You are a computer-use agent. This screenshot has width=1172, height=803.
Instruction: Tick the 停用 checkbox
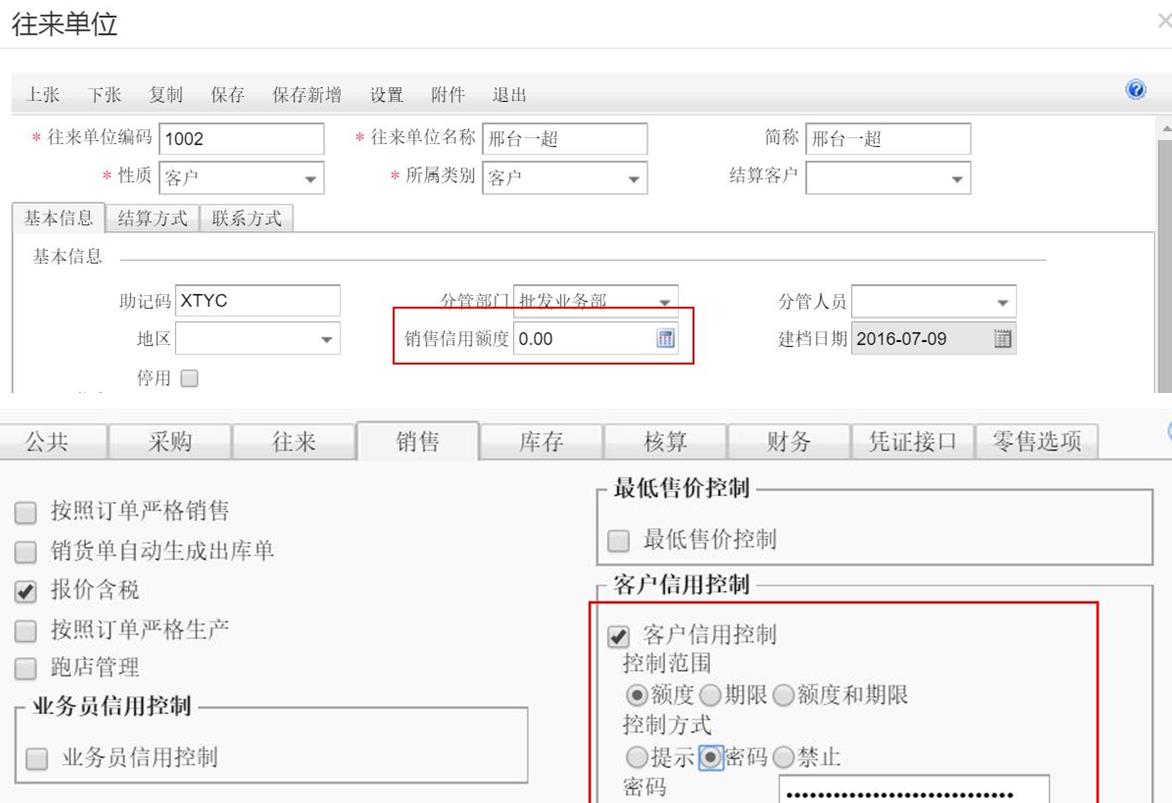189,378
